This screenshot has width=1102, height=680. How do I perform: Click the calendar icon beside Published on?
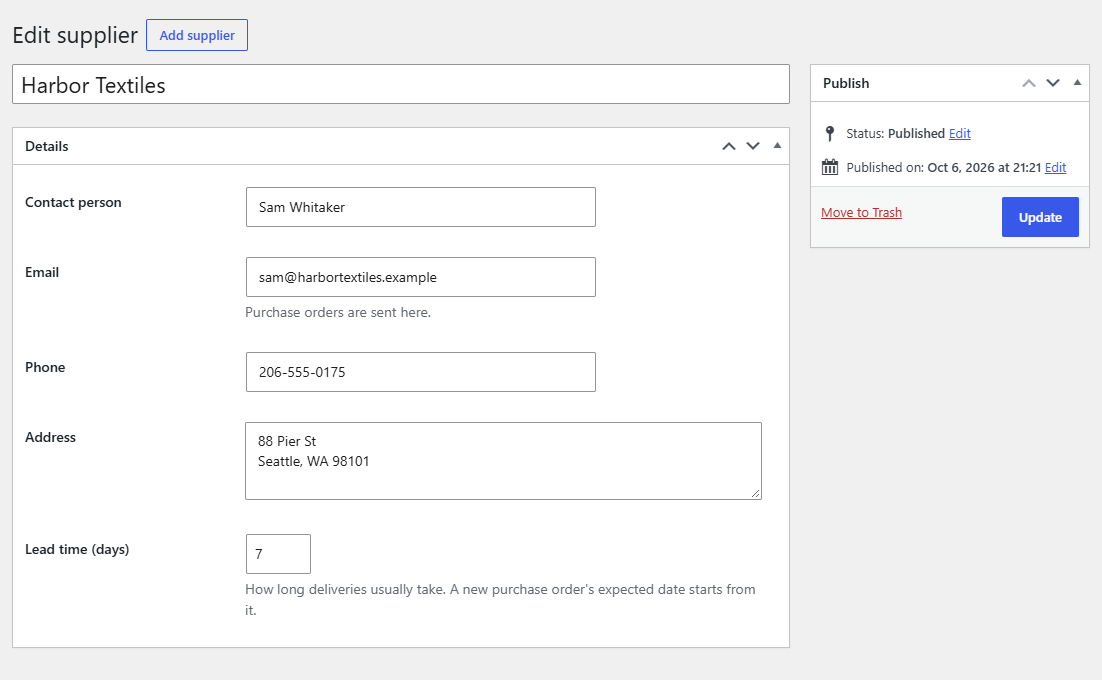tap(830, 167)
